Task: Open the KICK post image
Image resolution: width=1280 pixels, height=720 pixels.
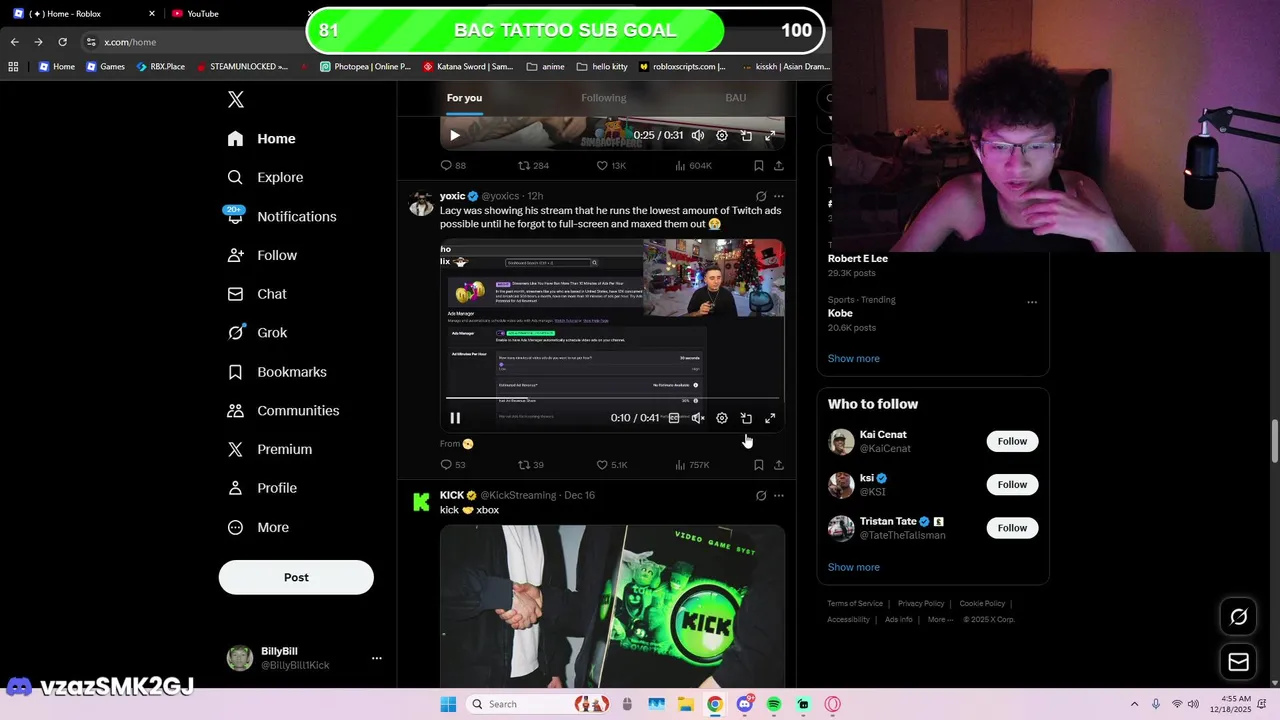Action: (x=612, y=606)
